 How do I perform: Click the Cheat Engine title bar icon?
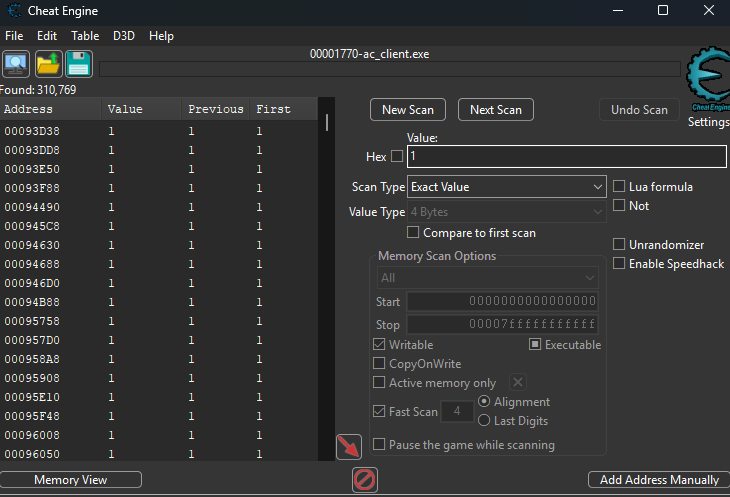13,11
